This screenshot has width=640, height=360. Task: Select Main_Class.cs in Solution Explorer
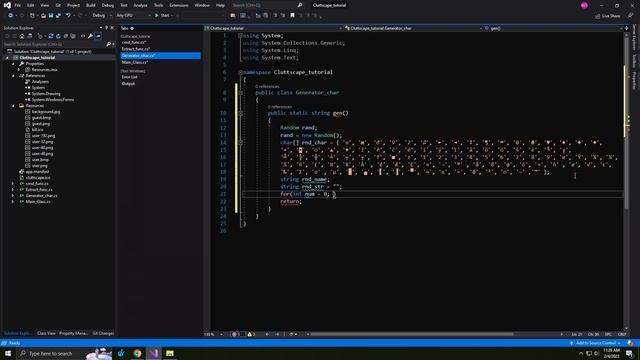coord(38,202)
